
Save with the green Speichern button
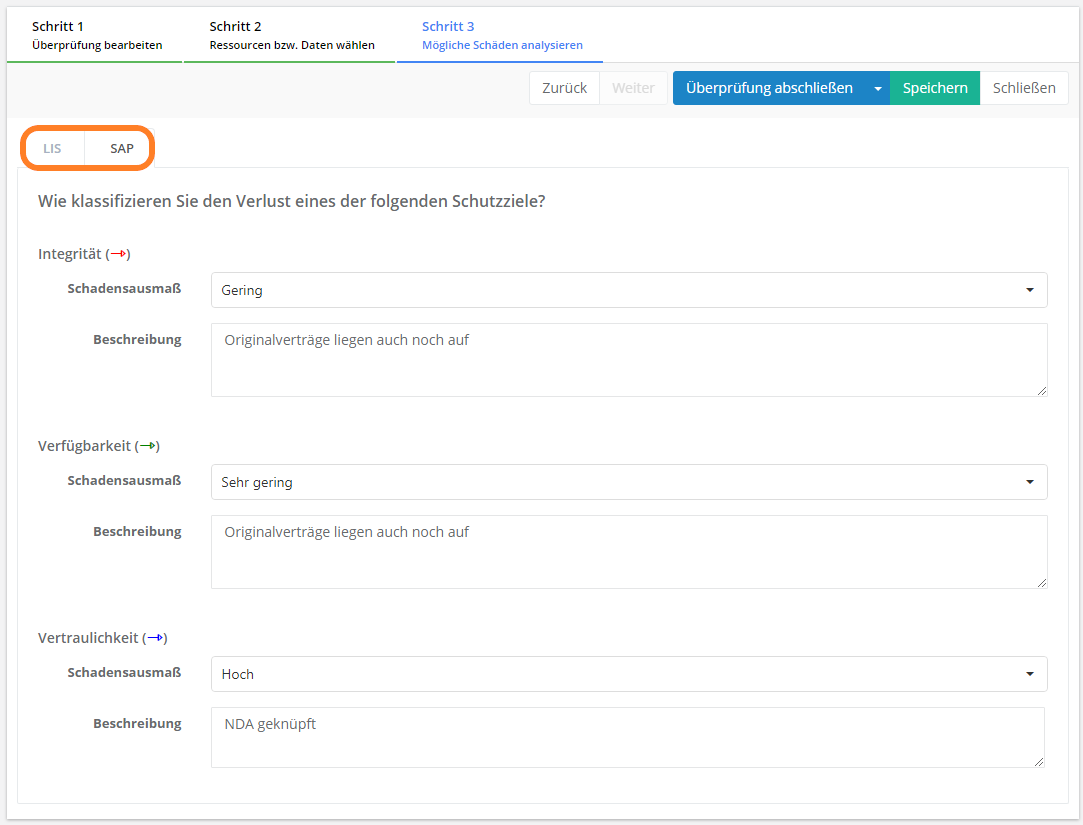[x=935, y=88]
